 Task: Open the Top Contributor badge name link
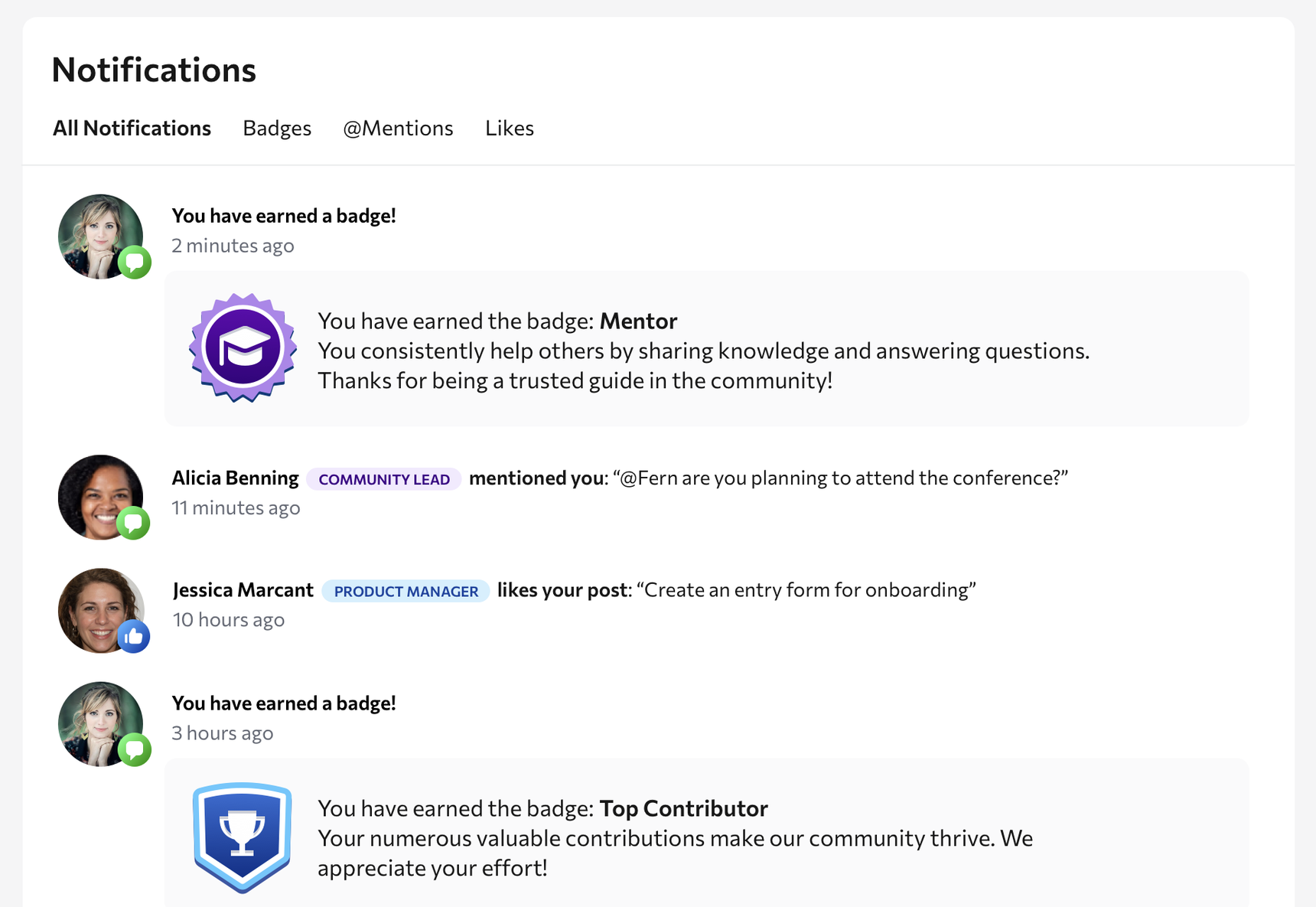683,808
